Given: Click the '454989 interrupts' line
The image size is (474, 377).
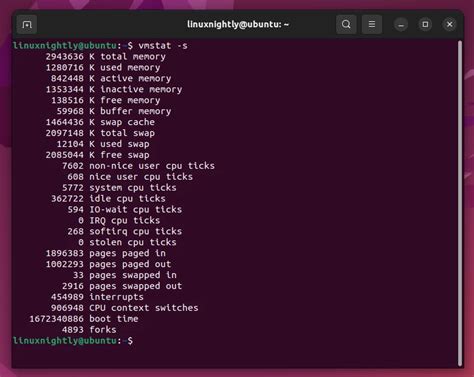Looking at the screenshot, I should [x=97, y=297].
